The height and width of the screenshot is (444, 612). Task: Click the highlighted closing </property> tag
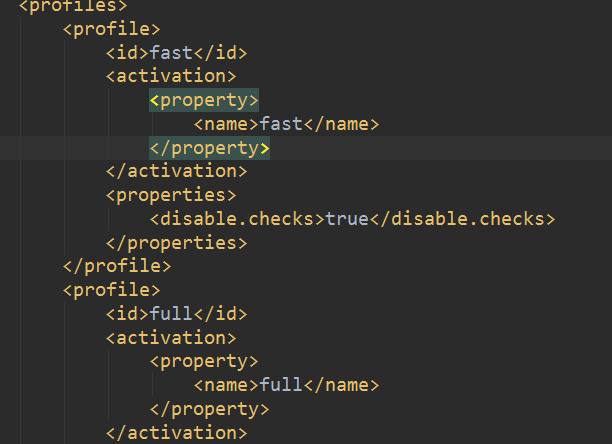coord(209,148)
